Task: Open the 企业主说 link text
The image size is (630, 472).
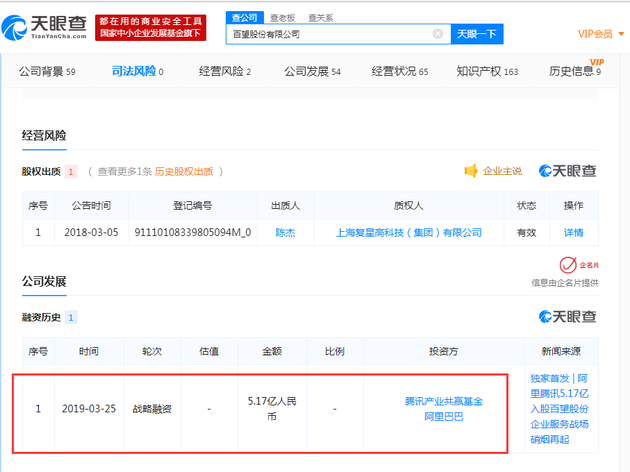Action: click(x=502, y=171)
